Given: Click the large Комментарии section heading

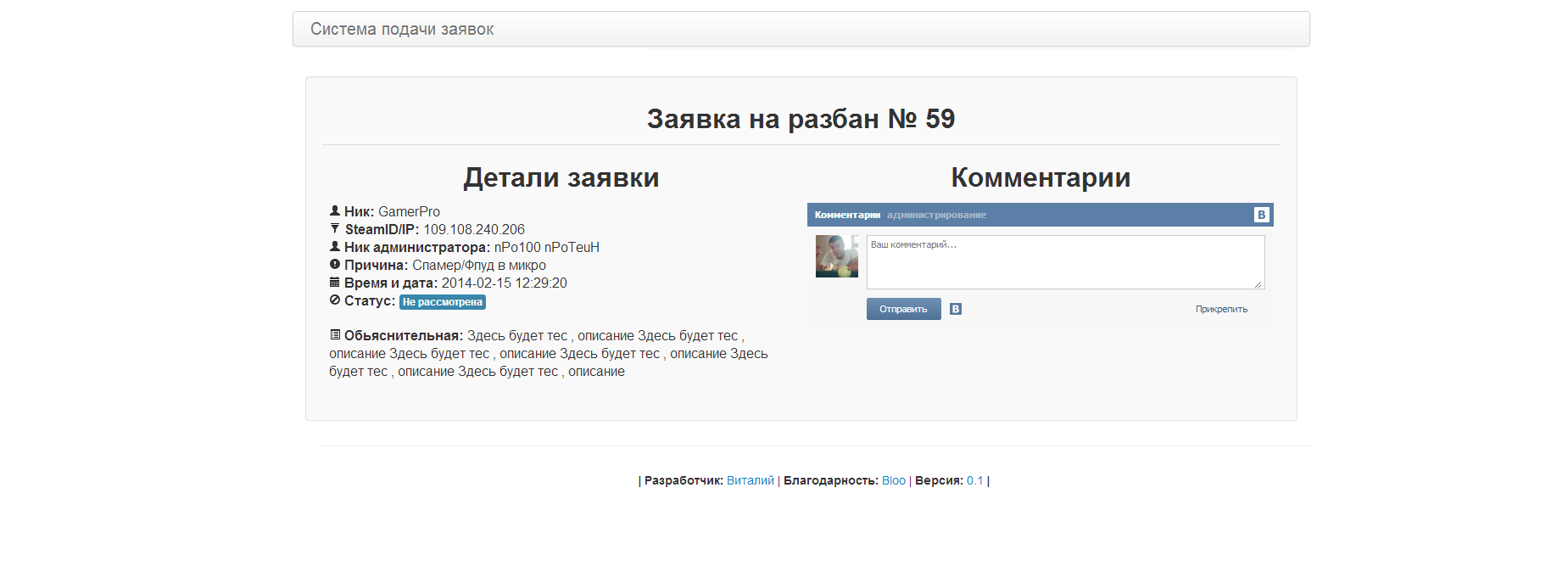Looking at the screenshot, I should coord(1041,177).
